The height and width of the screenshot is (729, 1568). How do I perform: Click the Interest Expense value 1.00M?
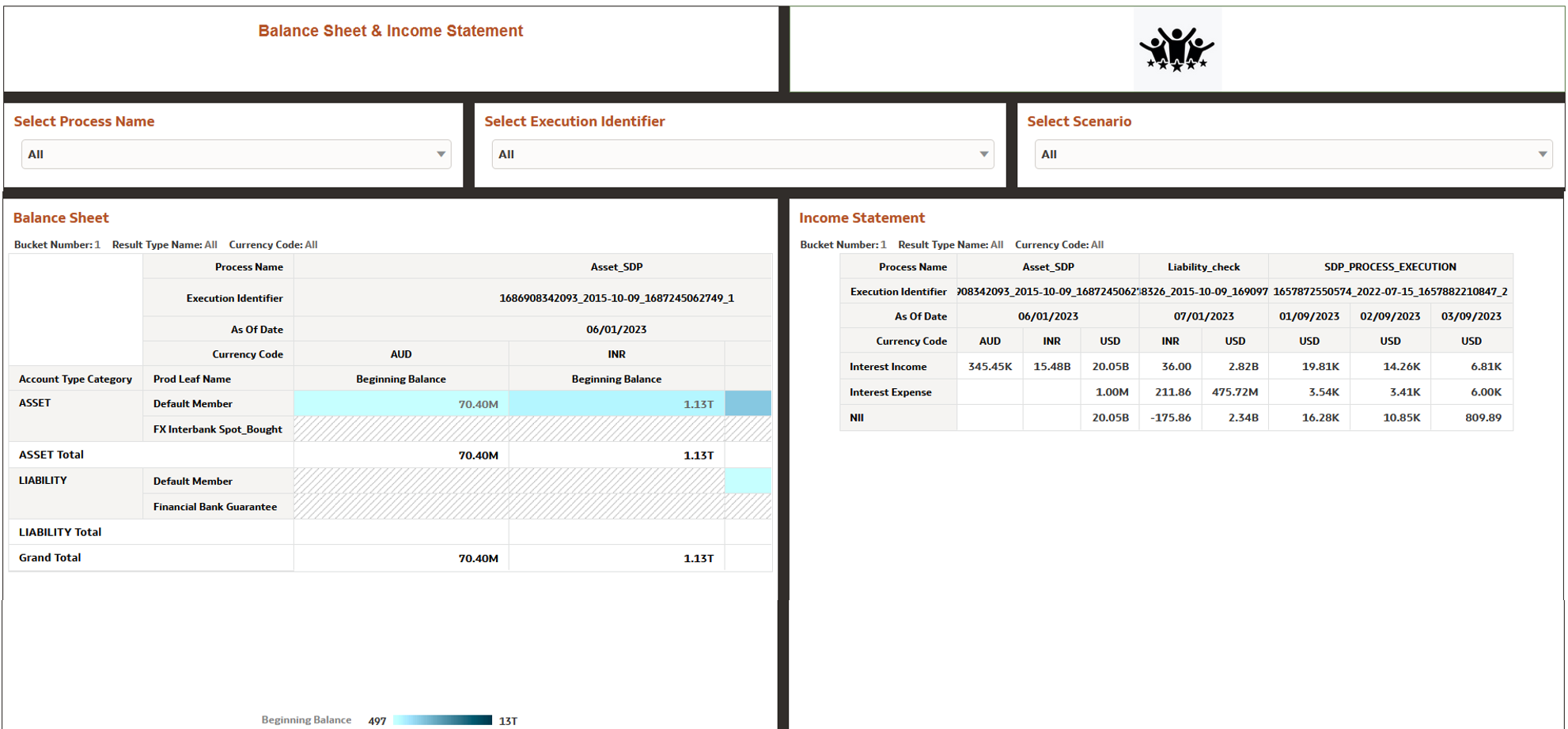1112,392
